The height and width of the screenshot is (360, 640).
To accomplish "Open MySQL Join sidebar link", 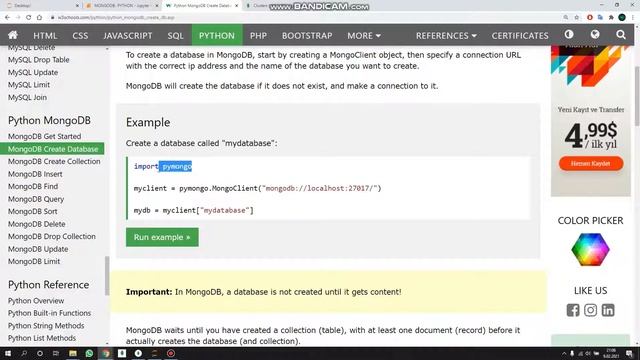I will [x=27, y=98].
